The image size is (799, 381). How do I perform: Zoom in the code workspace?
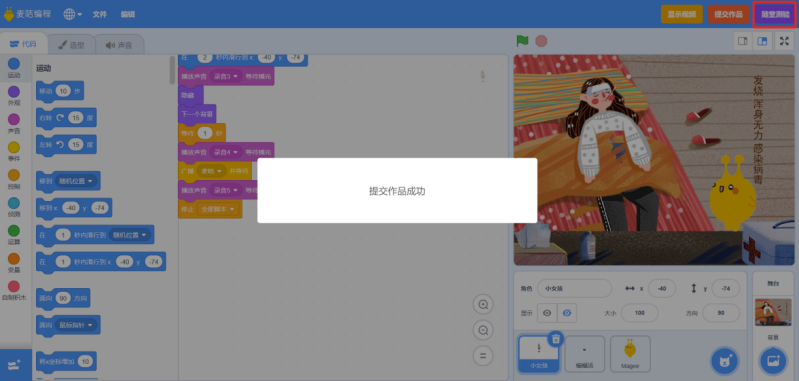point(483,305)
